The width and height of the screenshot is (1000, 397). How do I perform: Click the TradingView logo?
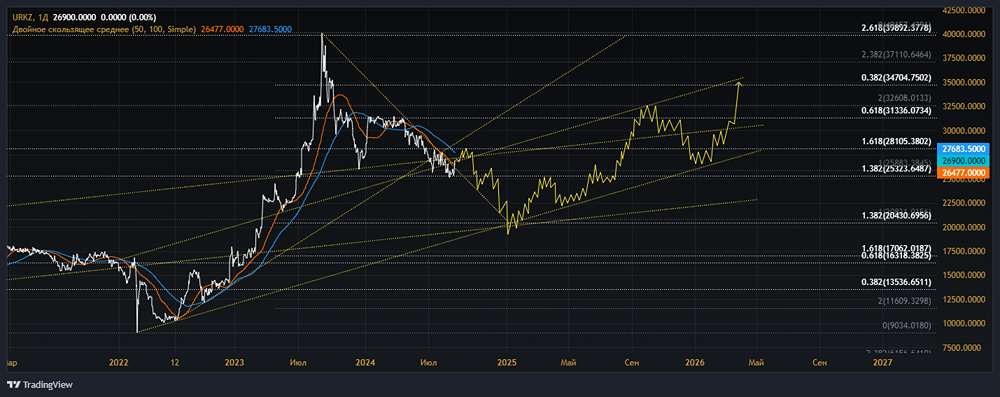coord(39,385)
